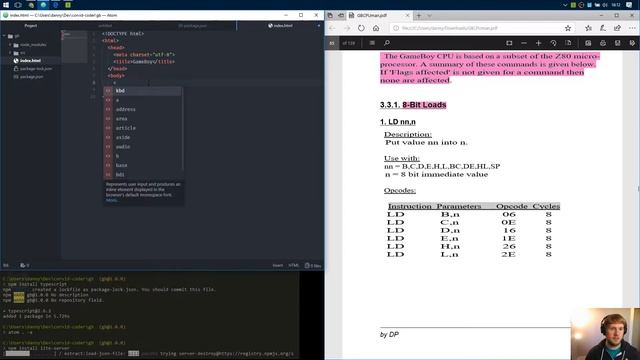Viewport: 640px width, 360px height.
Task: Show tabs you've set aside
Action: [330, 16]
